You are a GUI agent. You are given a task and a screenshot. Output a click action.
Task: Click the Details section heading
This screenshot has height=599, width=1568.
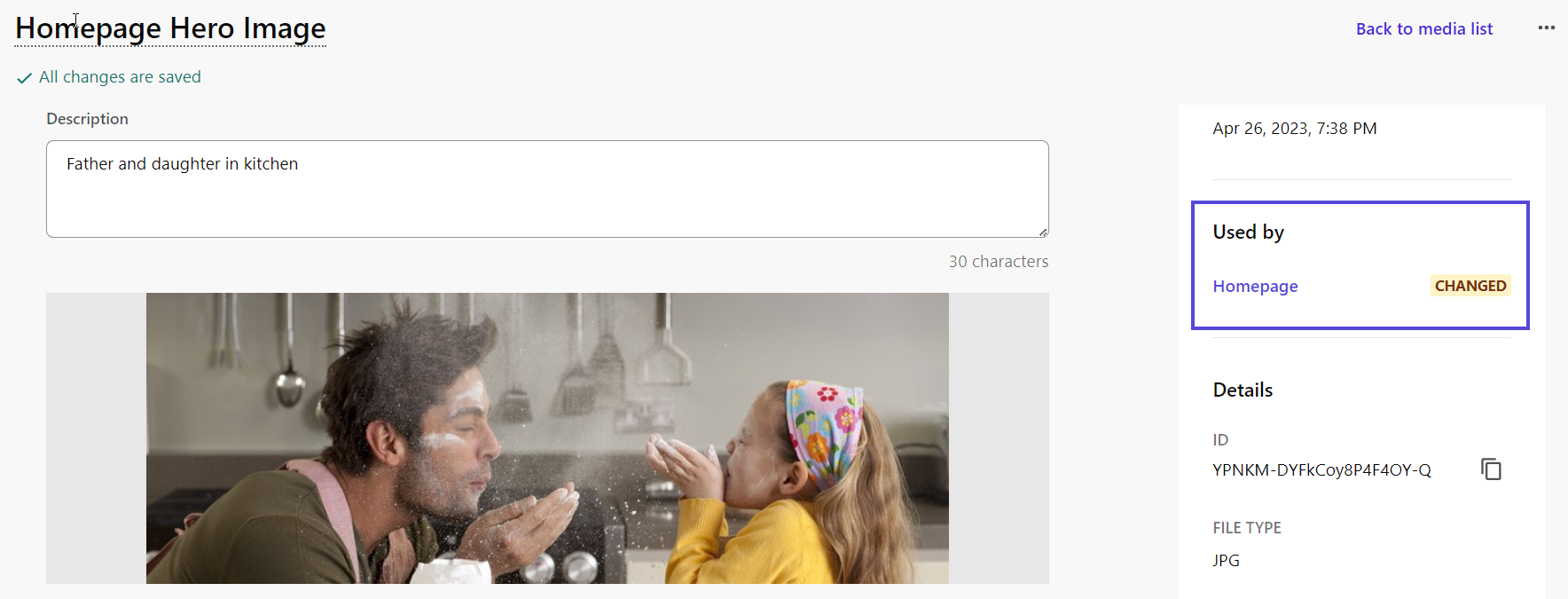tap(1243, 390)
